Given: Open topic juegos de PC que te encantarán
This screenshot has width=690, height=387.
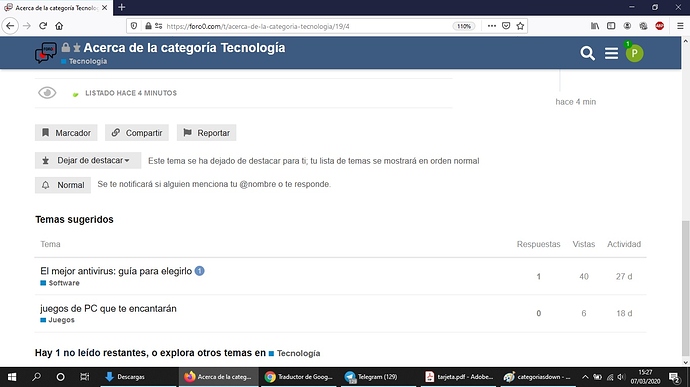Looking at the screenshot, I should (x=108, y=309).
